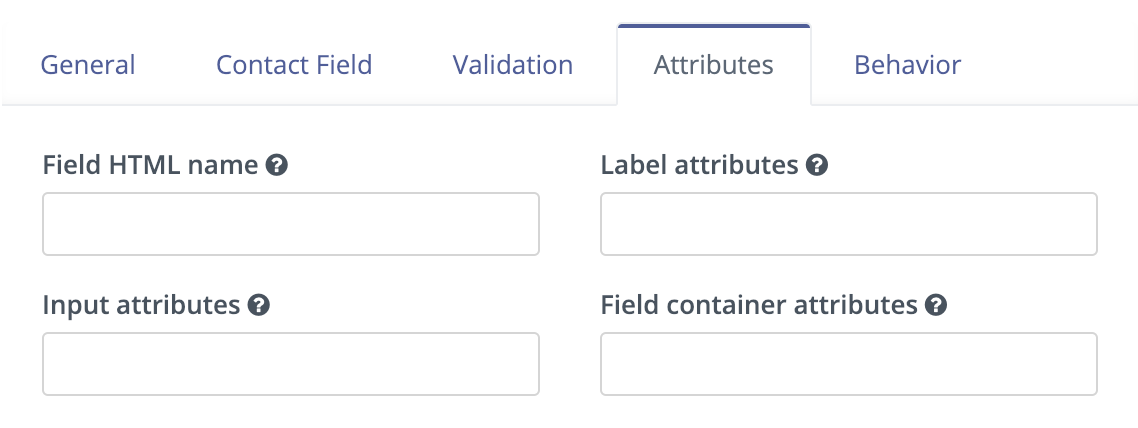Go to the Validation tab
The height and width of the screenshot is (428, 1138).
(512, 65)
